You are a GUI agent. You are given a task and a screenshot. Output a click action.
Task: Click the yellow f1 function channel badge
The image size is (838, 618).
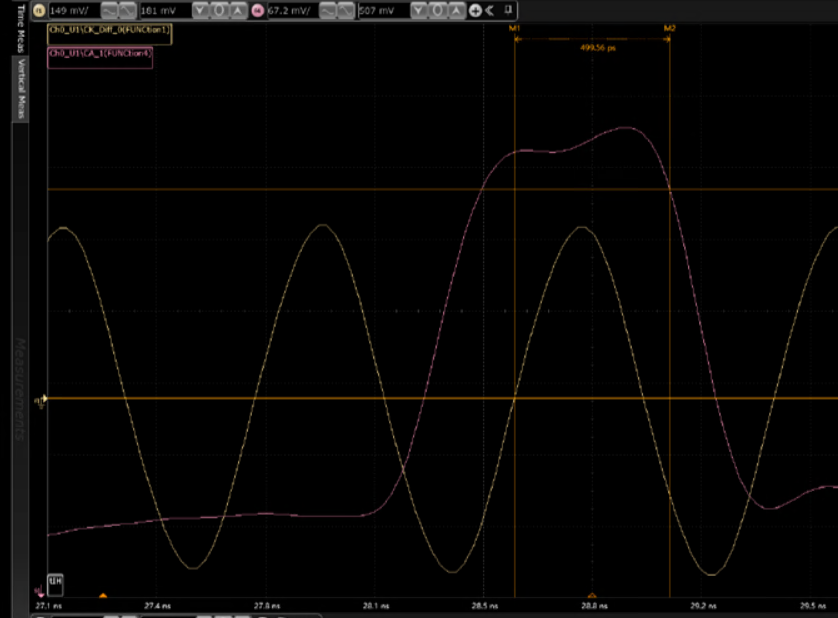39,11
